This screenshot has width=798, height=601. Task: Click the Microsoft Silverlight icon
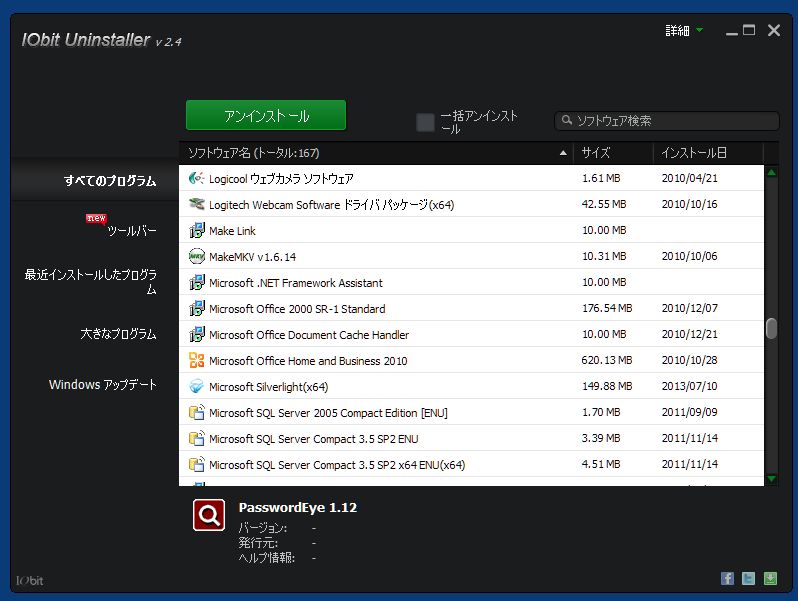tap(196, 386)
